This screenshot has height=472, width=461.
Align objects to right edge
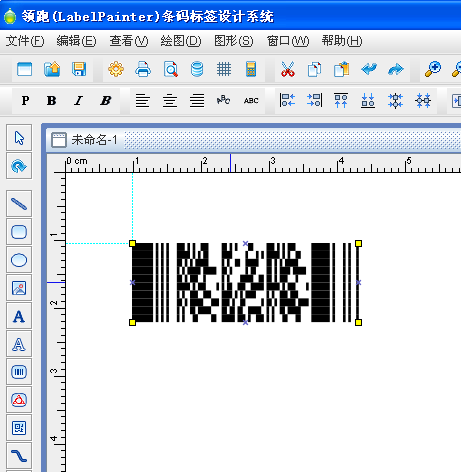click(314, 100)
